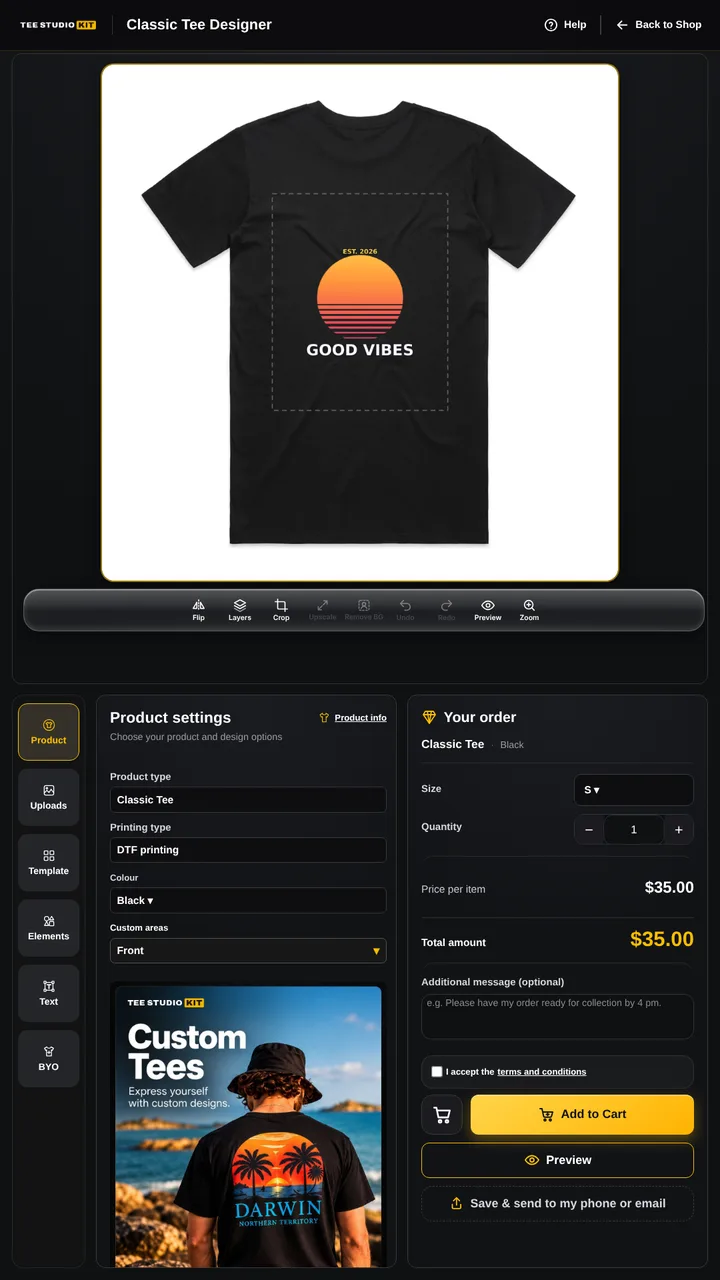Click the DTF printing type field
Viewport: 720px width, 1280px height.
248,850
